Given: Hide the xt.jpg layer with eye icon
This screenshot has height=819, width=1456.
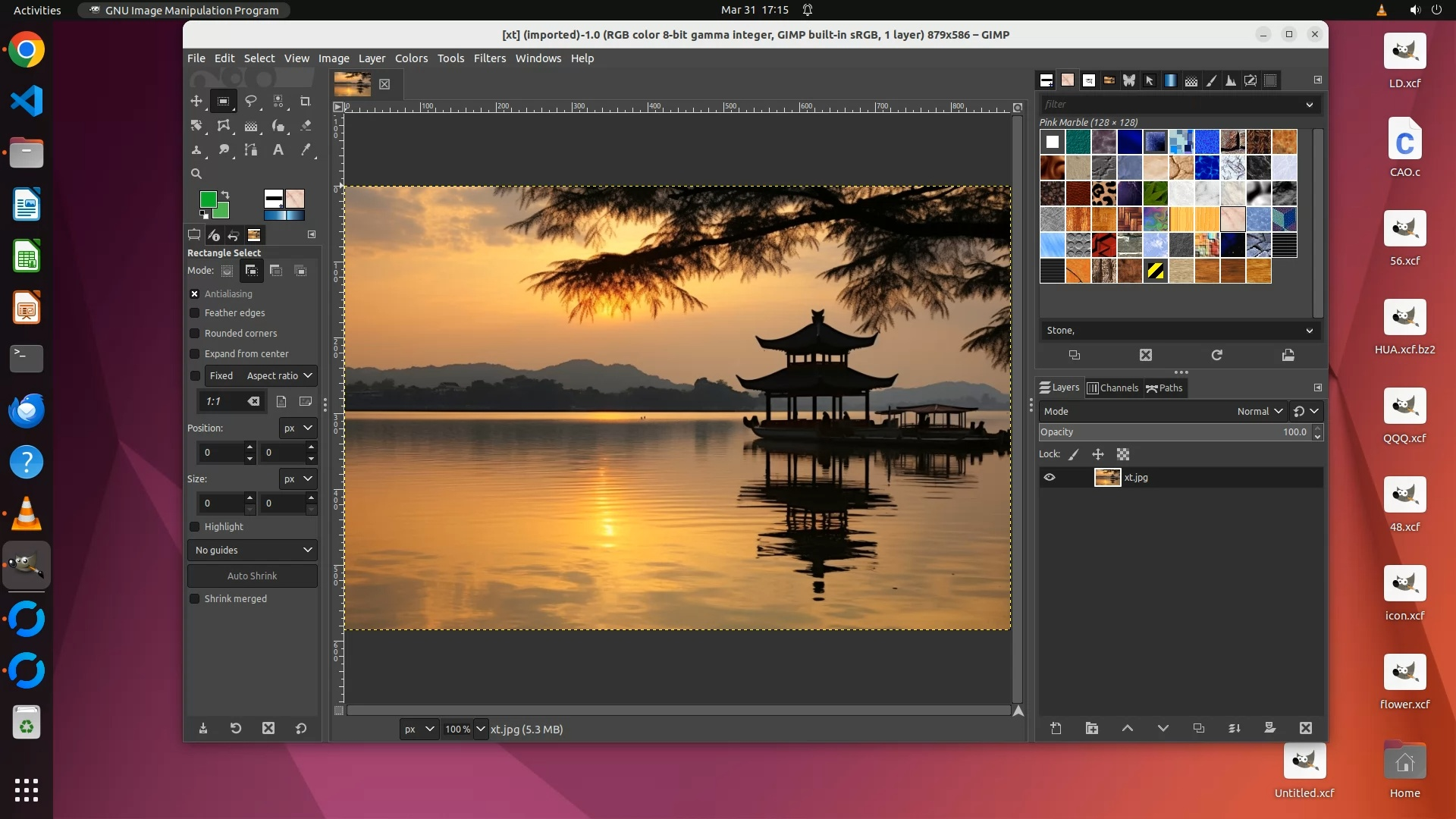Looking at the screenshot, I should [1050, 478].
